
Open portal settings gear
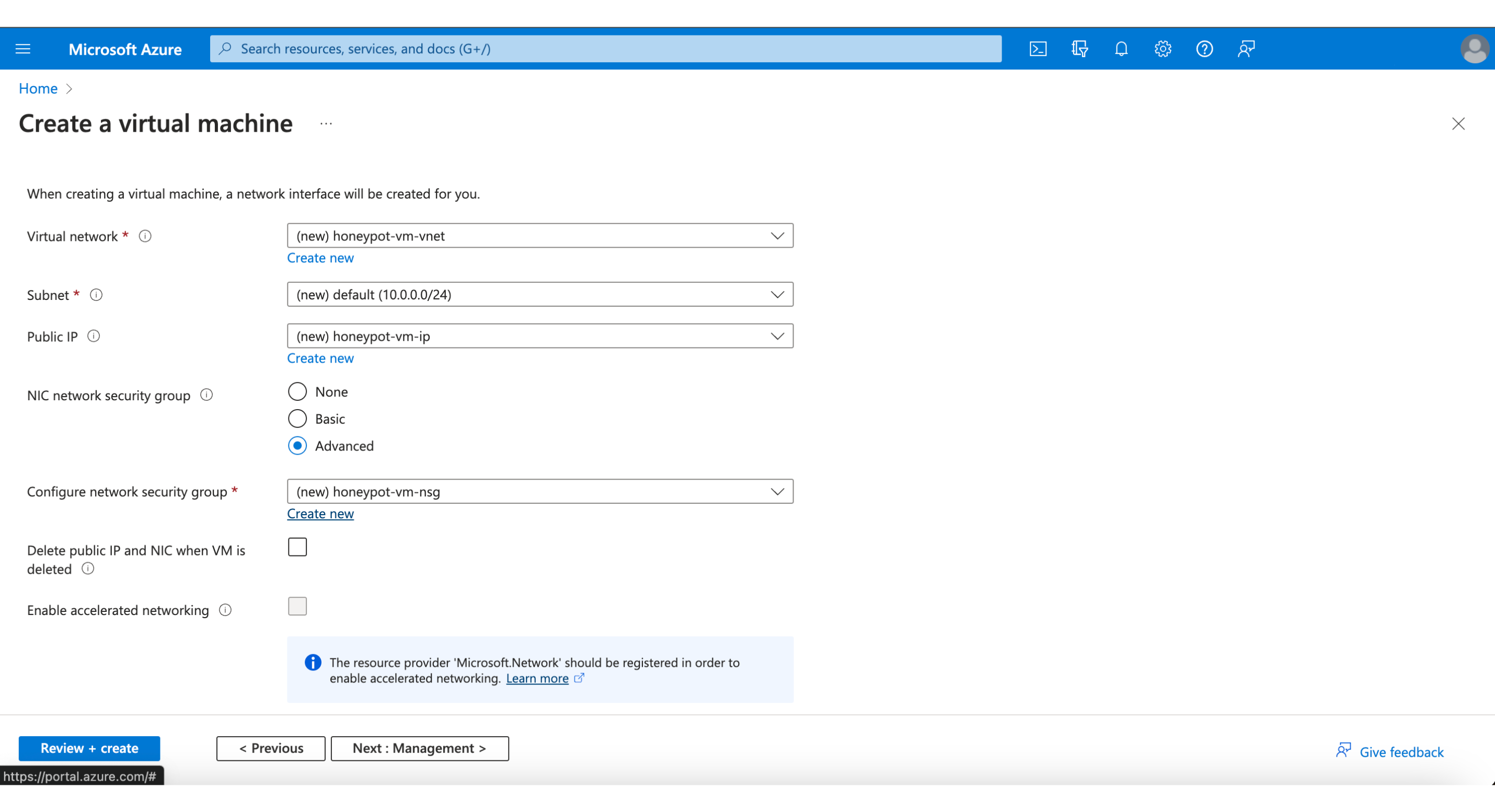click(x=1163, y=49)
